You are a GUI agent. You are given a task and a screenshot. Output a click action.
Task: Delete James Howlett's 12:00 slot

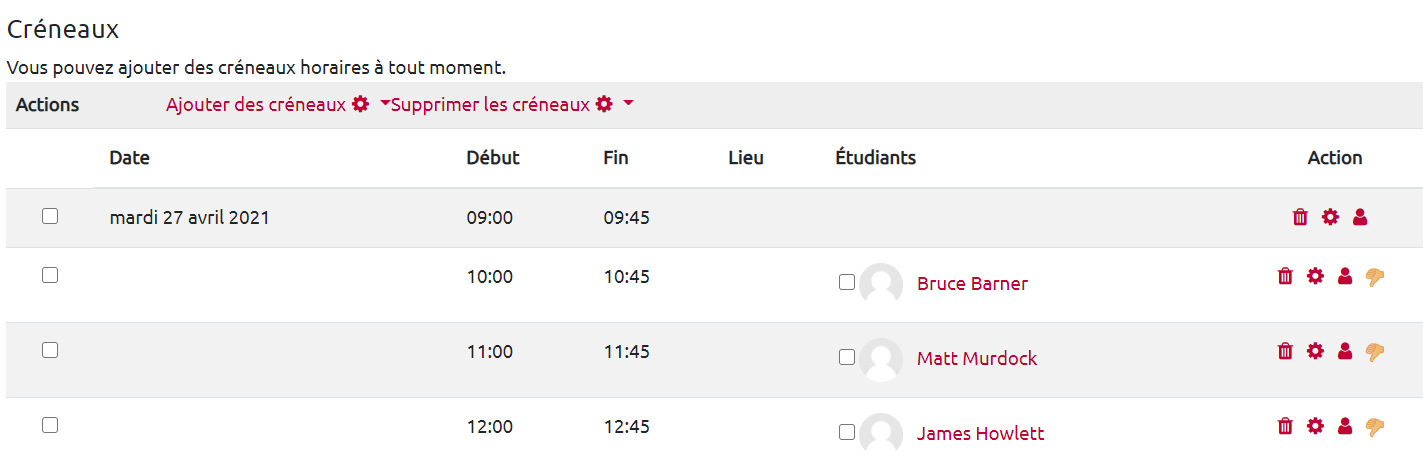pos(1285,426)
